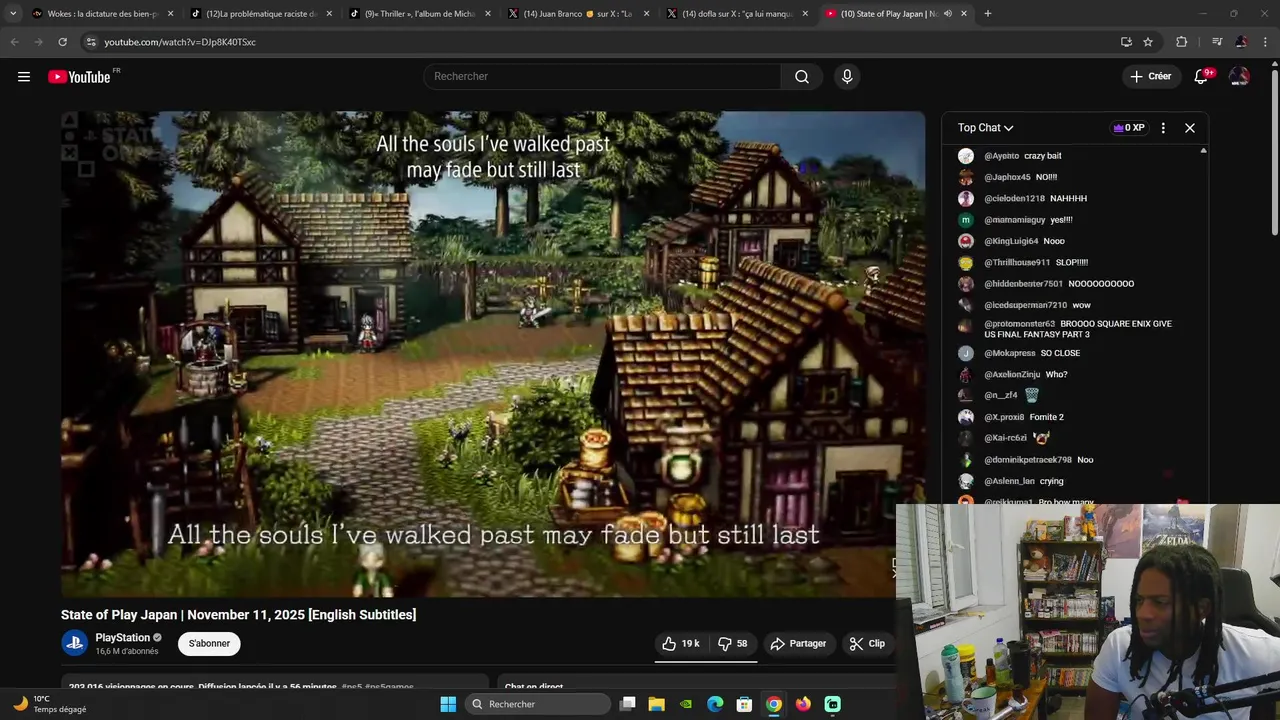Start voice search with the microphone icon

coord(847,77)
